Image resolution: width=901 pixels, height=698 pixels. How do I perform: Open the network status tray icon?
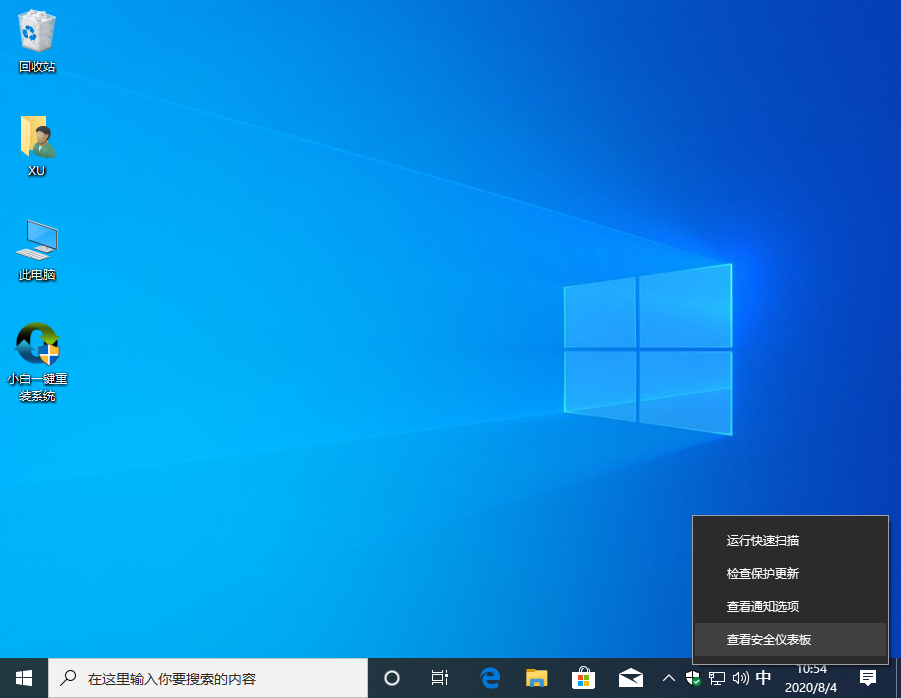pyautogui.click(x=716, y=678)
